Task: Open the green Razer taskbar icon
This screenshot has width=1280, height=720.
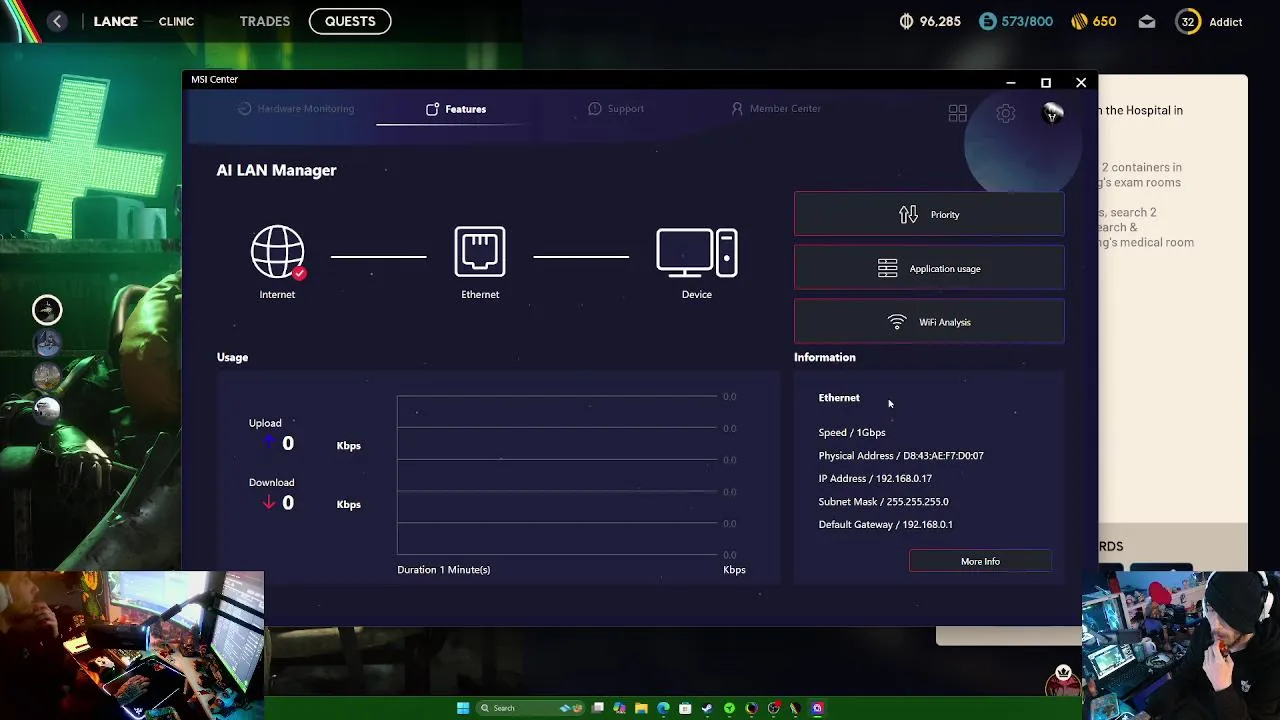Action: coord(729,708)
